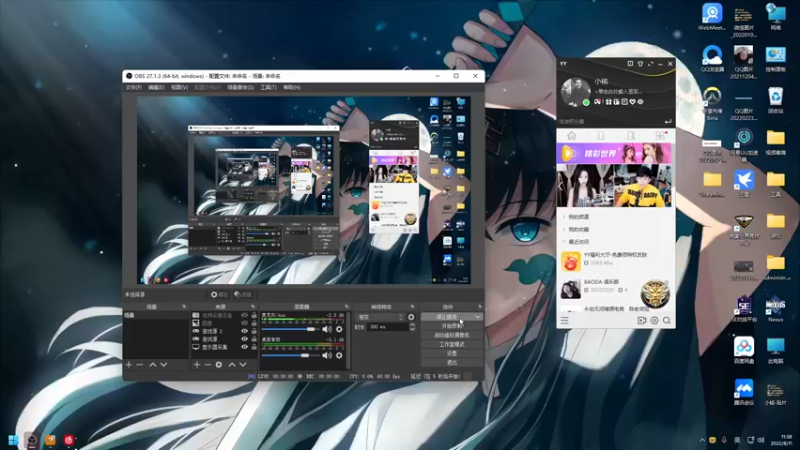Viewport: 800px width, 450px height.
Task: Move source up in sources toolbar
Action: pyautogui.click(x=232, y=365)
